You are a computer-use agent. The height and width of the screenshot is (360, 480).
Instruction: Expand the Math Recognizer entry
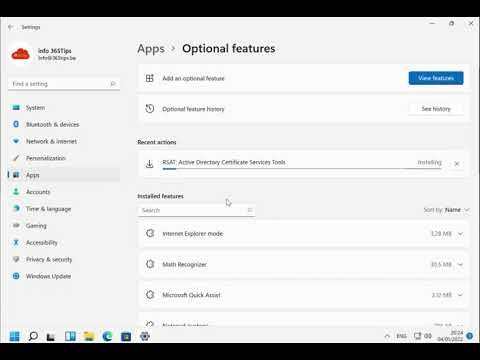pyautogui.click(x=460, y=264)
